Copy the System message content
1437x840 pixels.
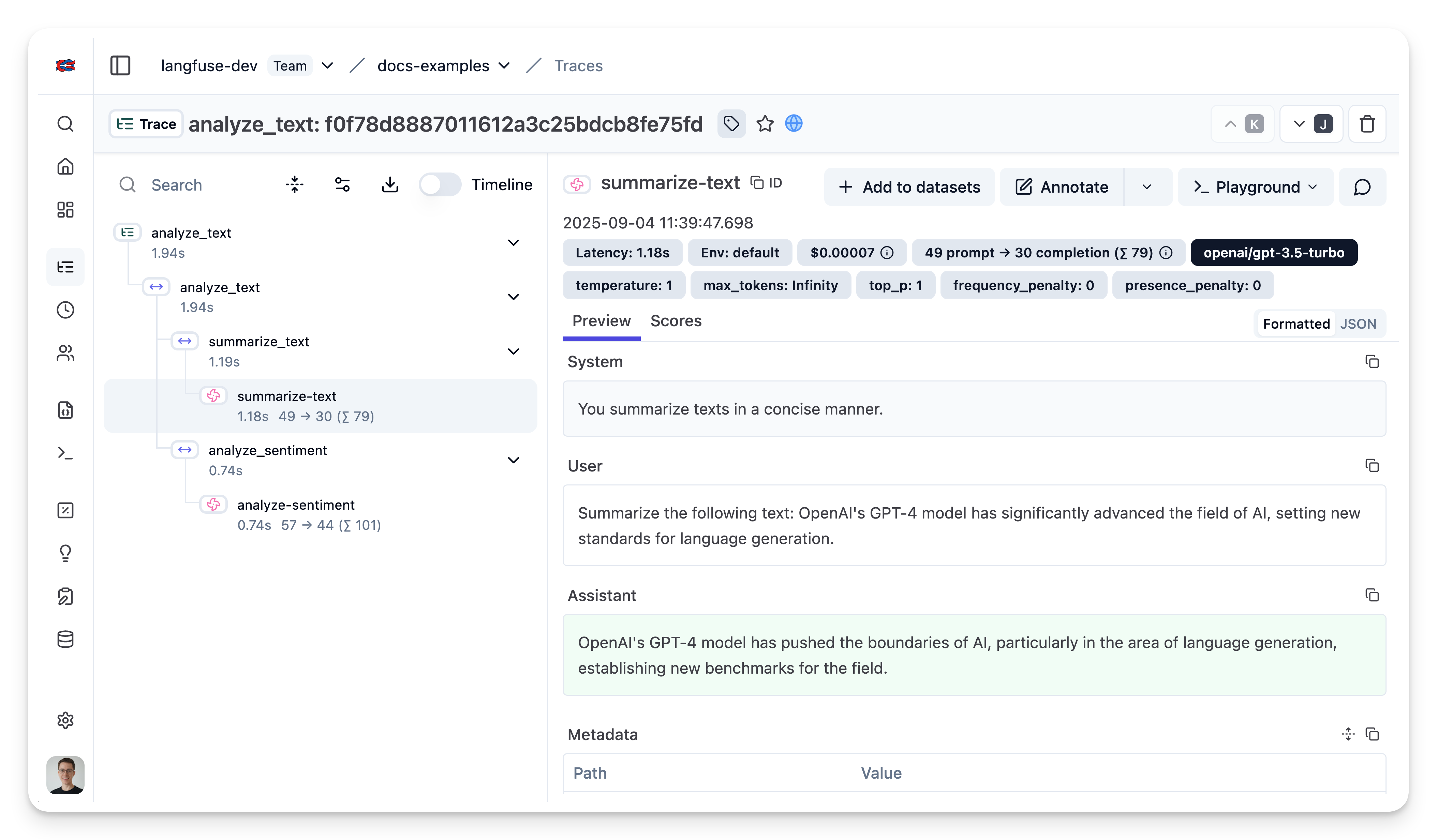click(1372, 362)
